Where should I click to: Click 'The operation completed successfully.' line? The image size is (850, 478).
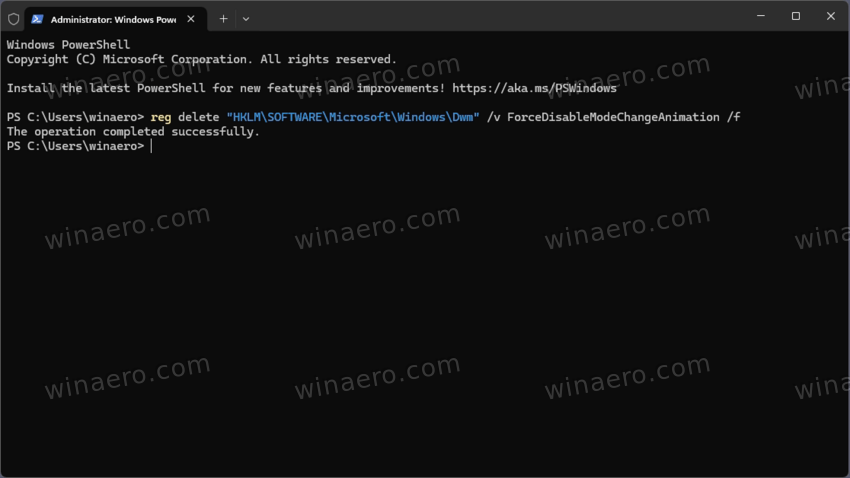point(133,132)
